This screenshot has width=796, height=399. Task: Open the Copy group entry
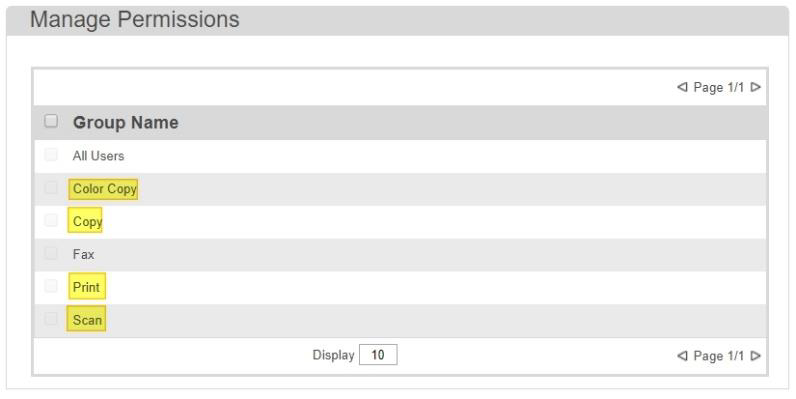[87, 222]
